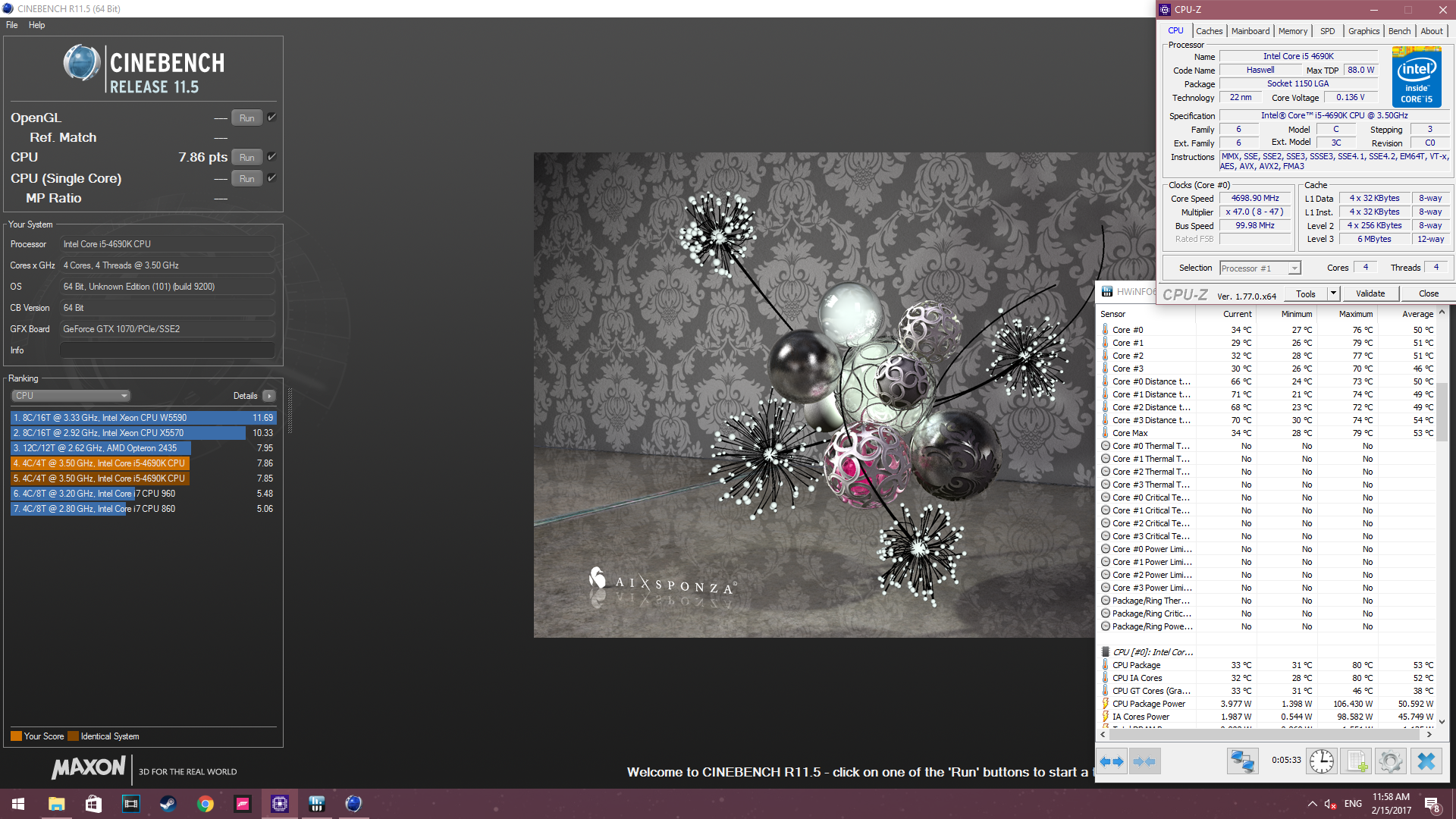
Task: Click the CPU-Z Tools button
Action: pos(1305,293)
